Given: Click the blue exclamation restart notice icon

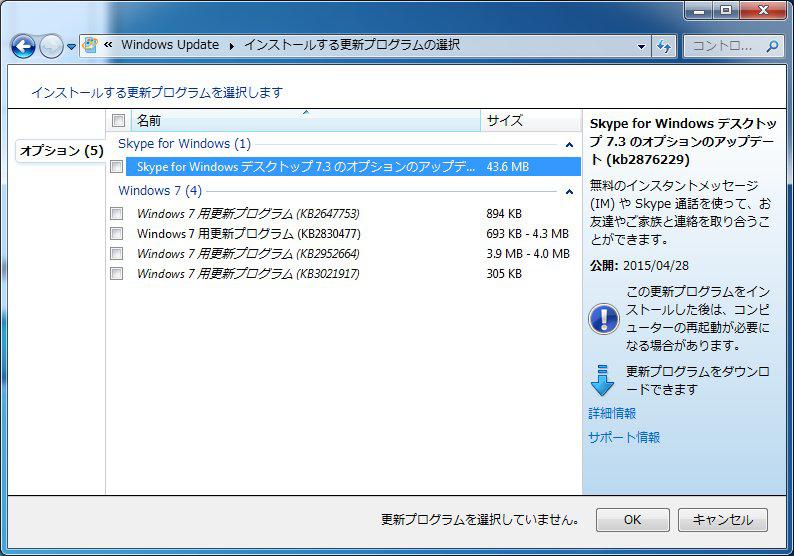Looking at the screenshot, I should point(604,319).
